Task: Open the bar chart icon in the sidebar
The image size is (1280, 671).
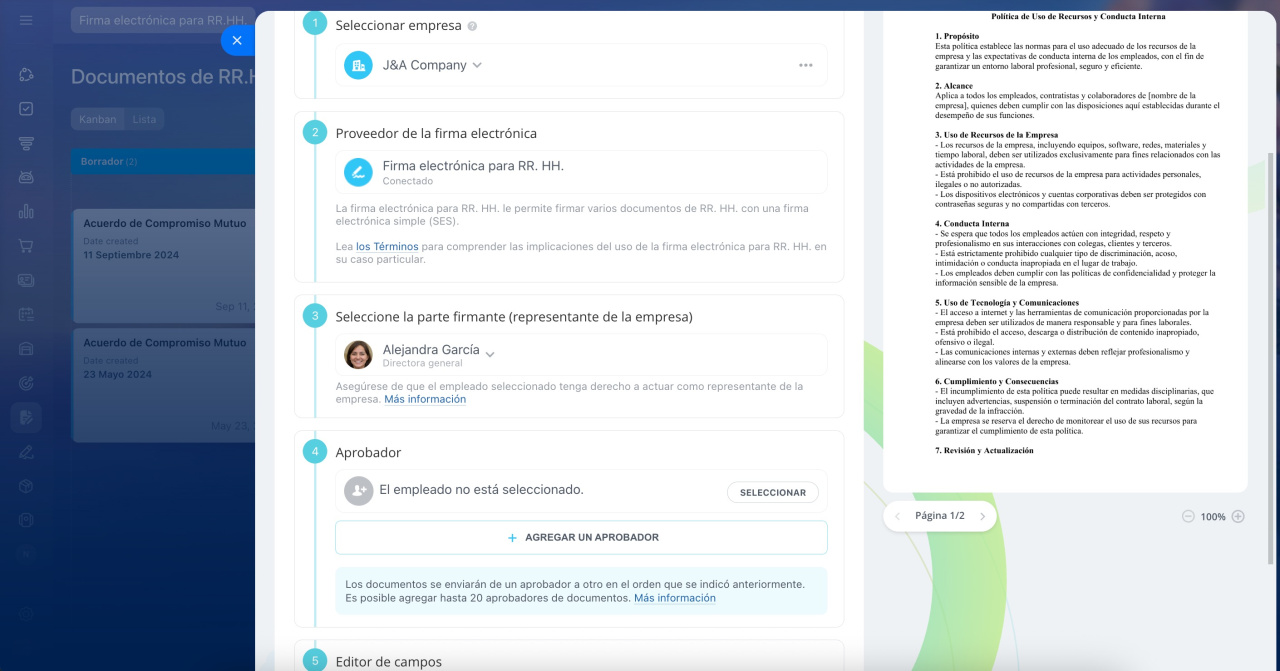Action: [26, 211]
